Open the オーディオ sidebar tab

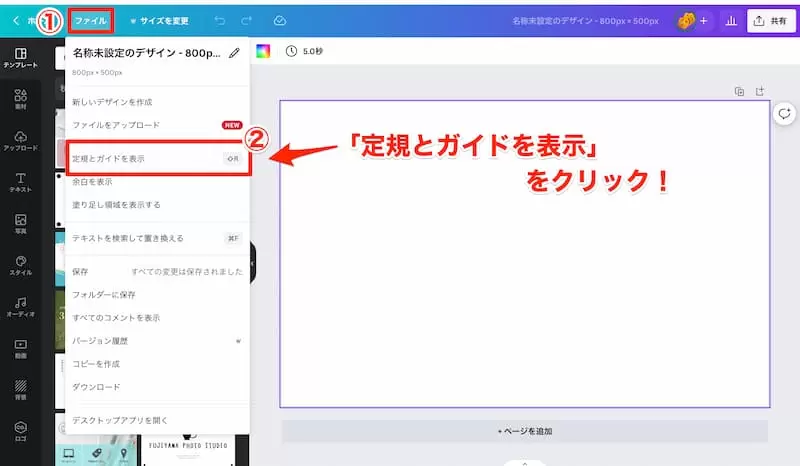coord(20,307)
